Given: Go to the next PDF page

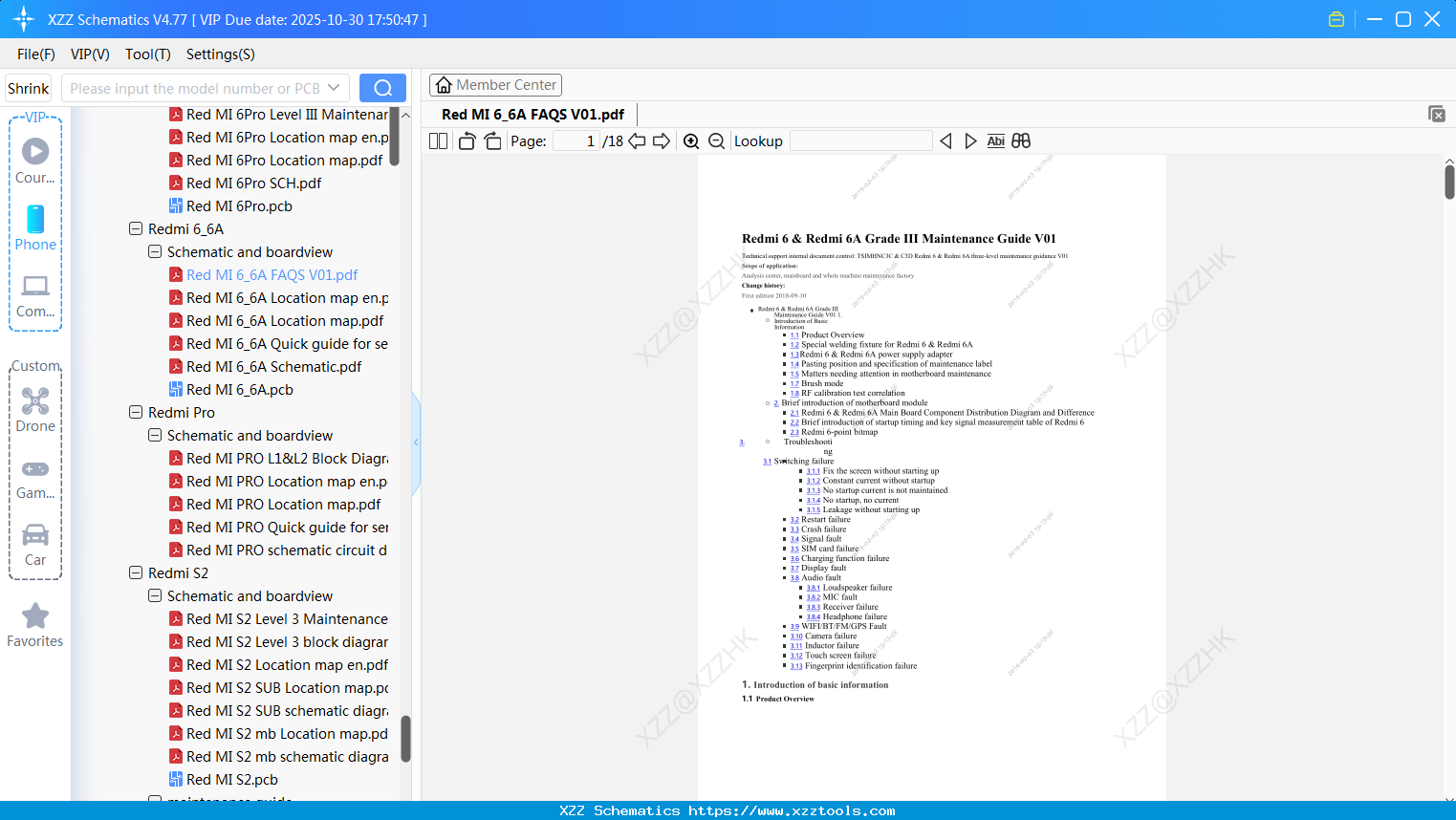Looking at the screenshot, I should (x=662, y=141).
